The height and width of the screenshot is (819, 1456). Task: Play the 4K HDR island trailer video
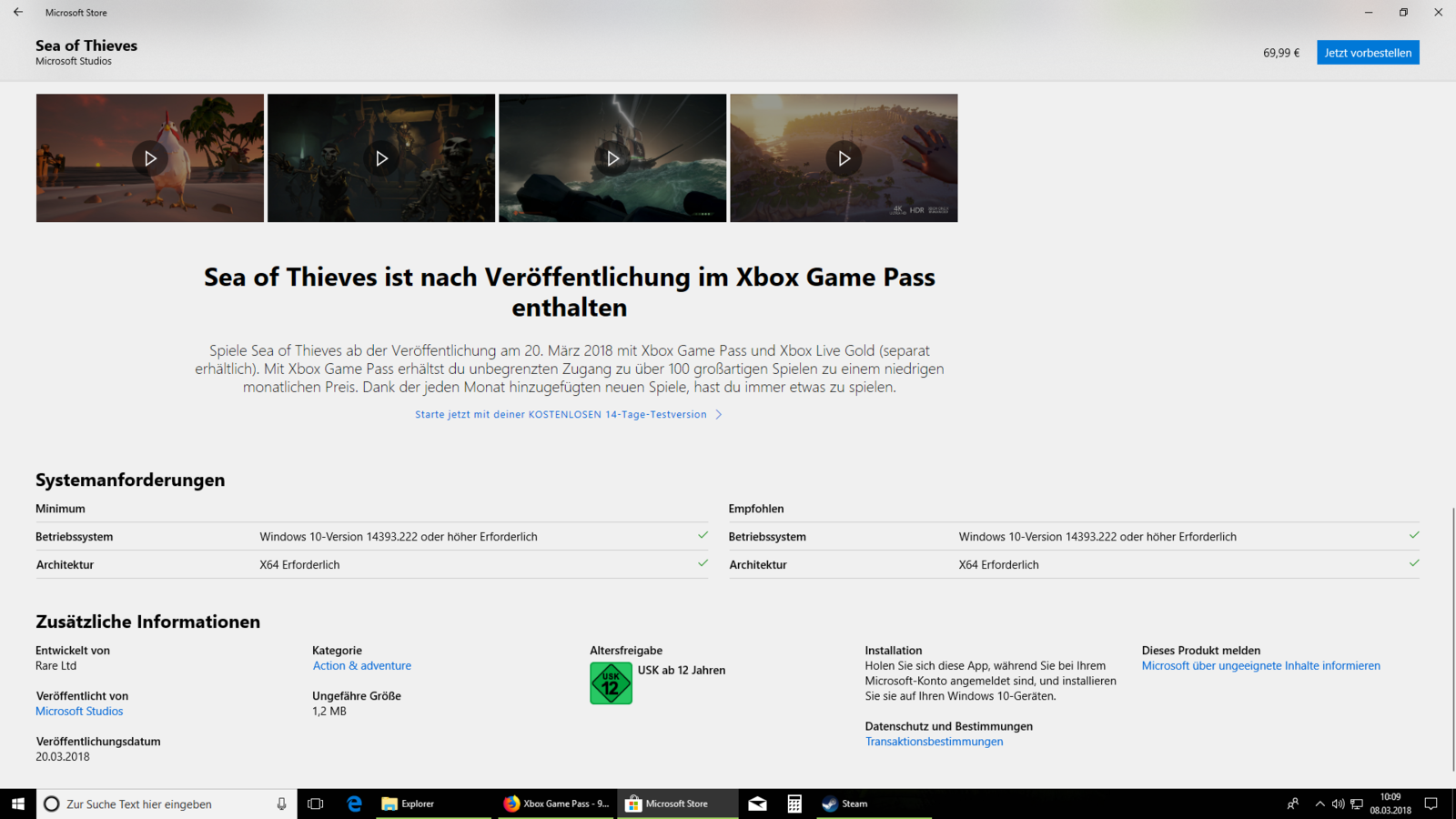(x=844, y=158)
